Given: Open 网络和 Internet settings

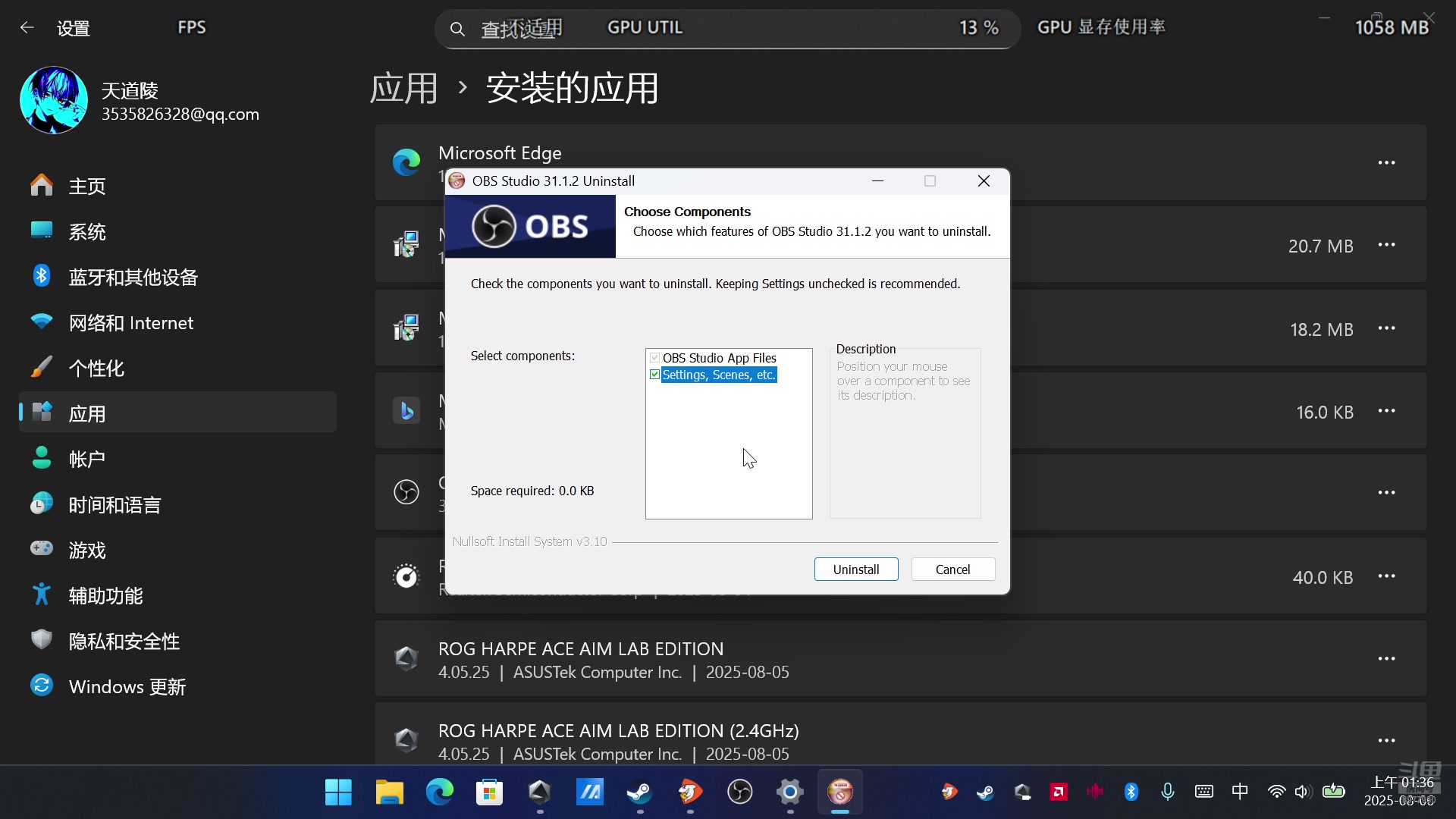Looking at the screenshot, I should point(177,322).
